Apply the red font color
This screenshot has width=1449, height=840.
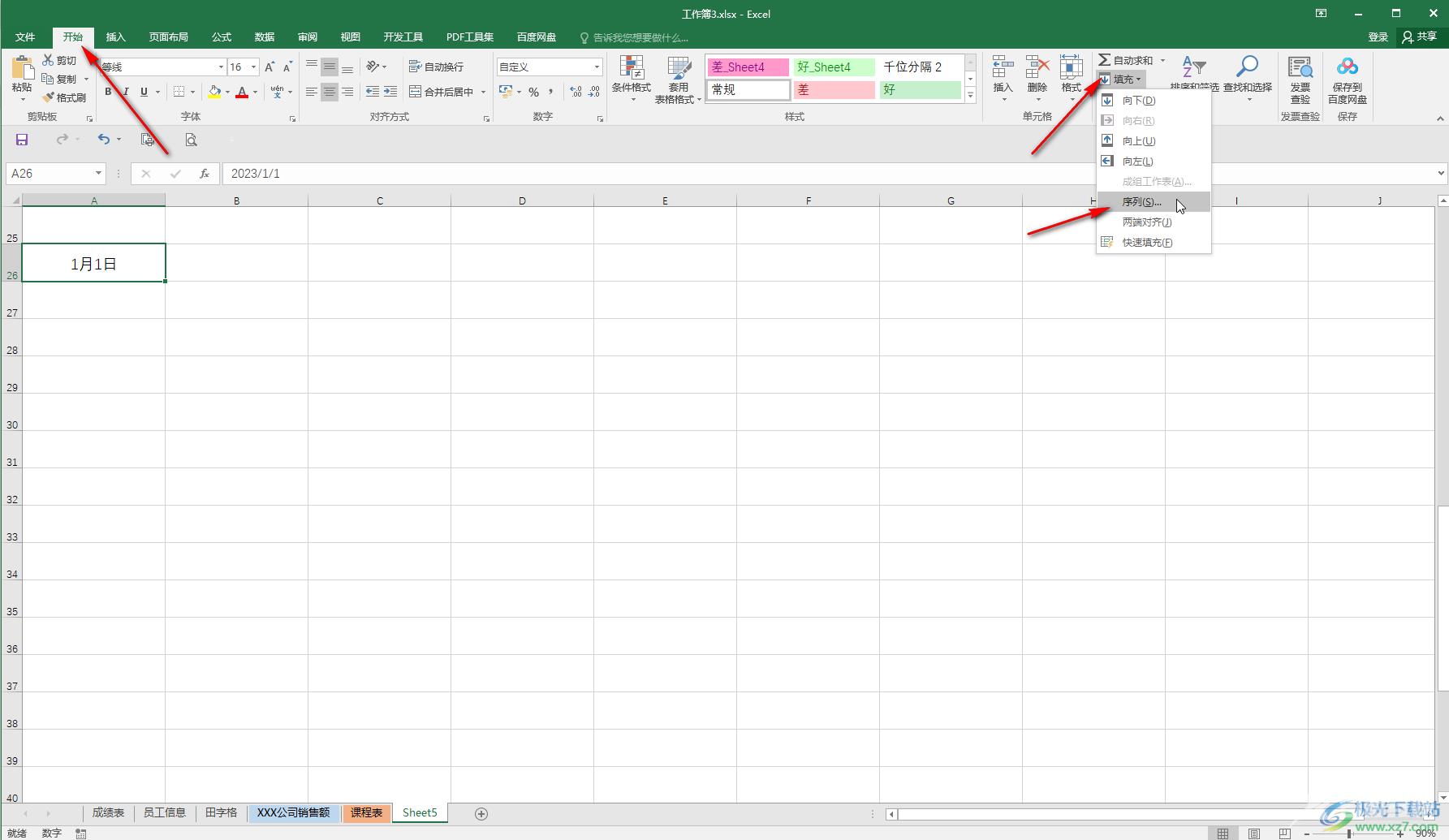point(242,92)
